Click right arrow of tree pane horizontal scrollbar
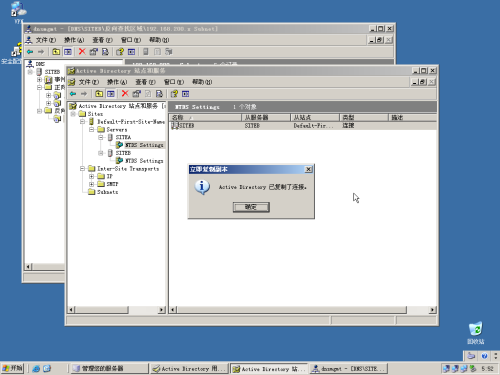Image resolution: width=500 pixels, height=375 pixels. pyautogui.click(x=162, y=310)
